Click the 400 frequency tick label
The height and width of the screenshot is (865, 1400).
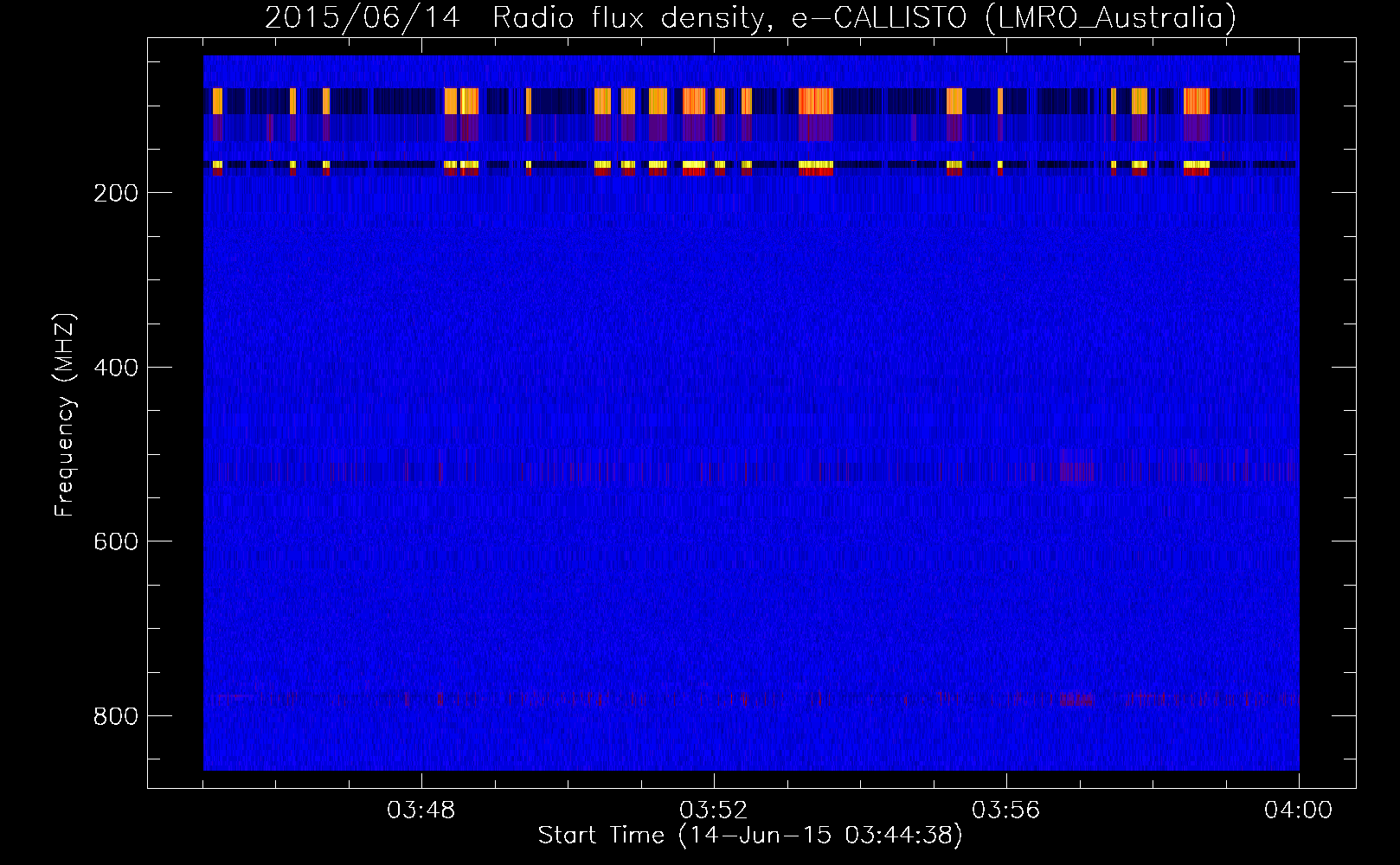tap(116, 368)
